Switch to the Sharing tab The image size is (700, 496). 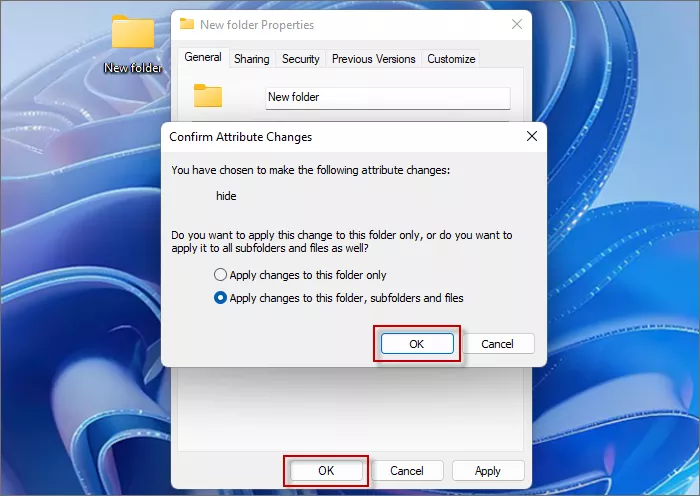click(x=252, y=59)
